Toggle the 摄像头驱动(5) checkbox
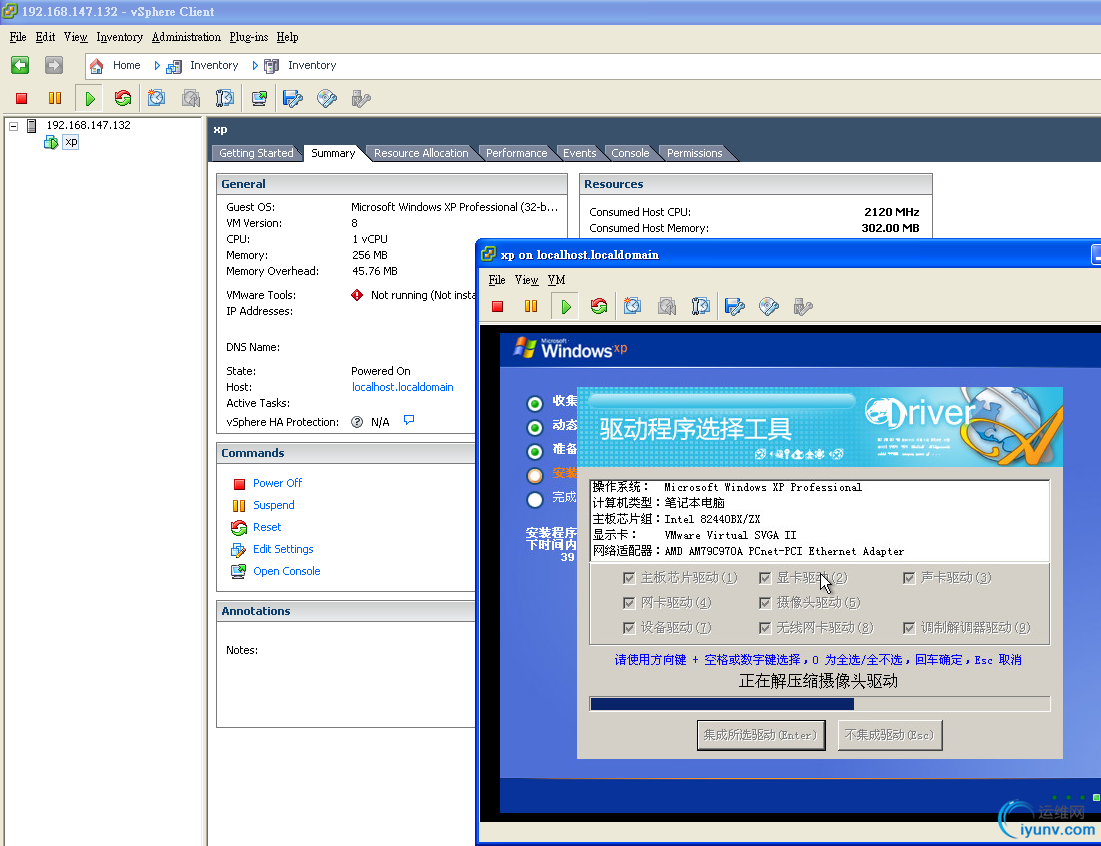Image resolution: width=1101 pixels, height=846 pixels. pos(765,602)
